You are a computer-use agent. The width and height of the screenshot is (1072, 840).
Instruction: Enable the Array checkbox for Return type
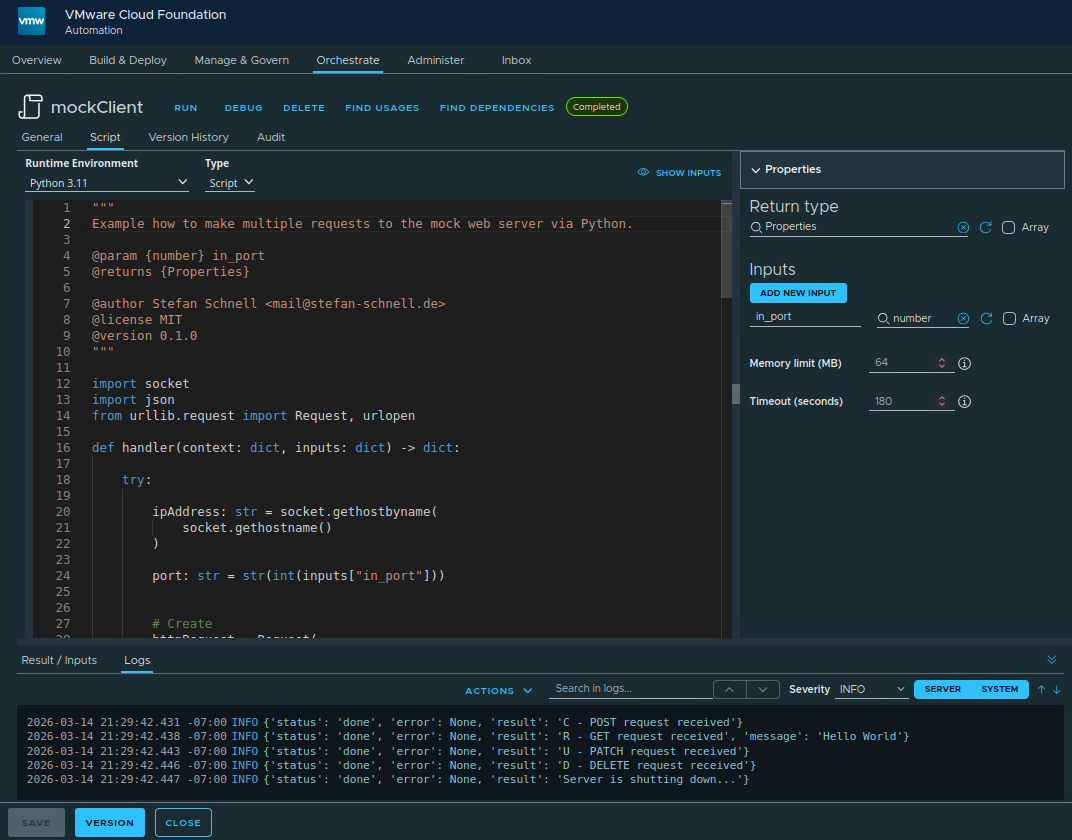coord(1009,227)
